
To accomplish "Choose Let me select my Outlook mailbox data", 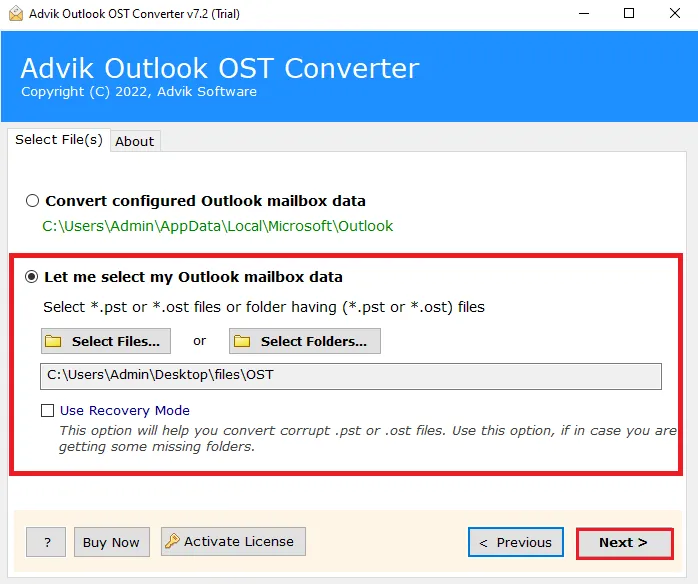I will (33, 277).
